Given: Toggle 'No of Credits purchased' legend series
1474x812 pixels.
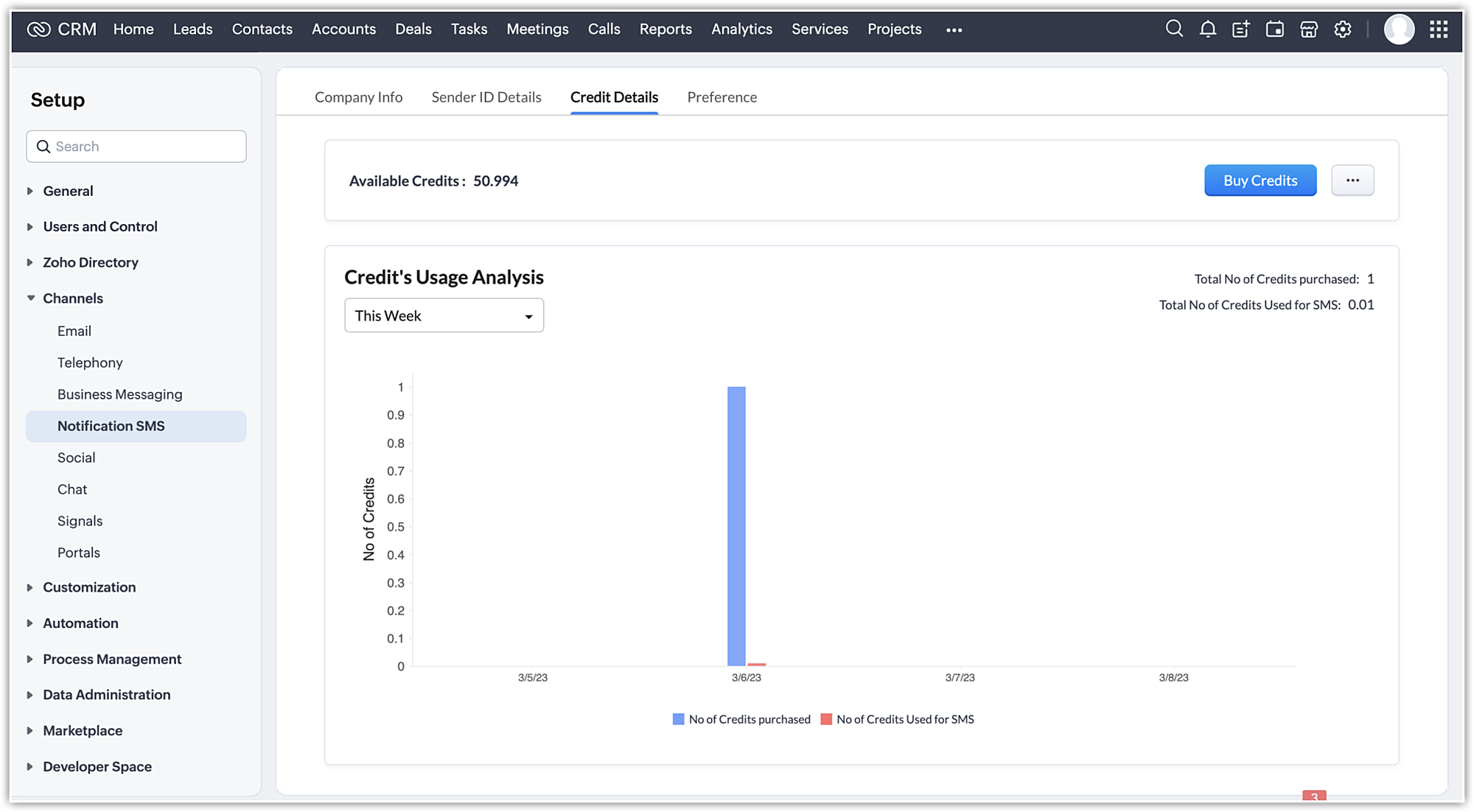Looking at the screenshot, I should pyautogui.click(x=741, y=719).
